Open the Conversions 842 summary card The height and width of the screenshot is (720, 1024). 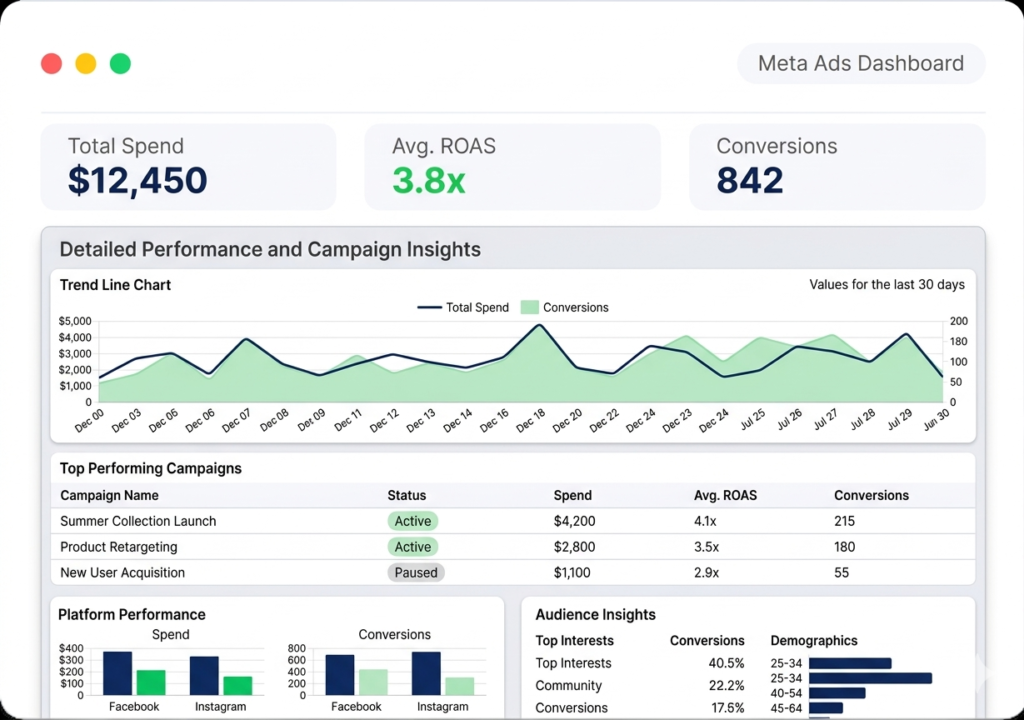point(837,167)
